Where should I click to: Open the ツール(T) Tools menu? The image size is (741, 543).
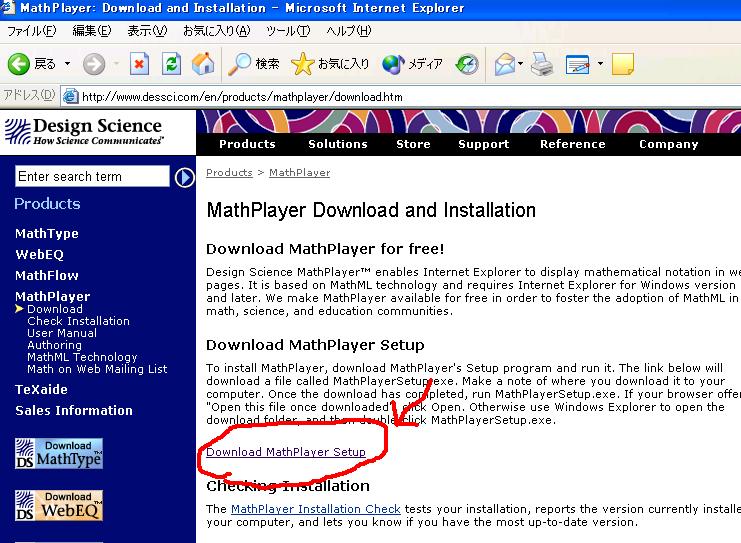click(288, 31)
